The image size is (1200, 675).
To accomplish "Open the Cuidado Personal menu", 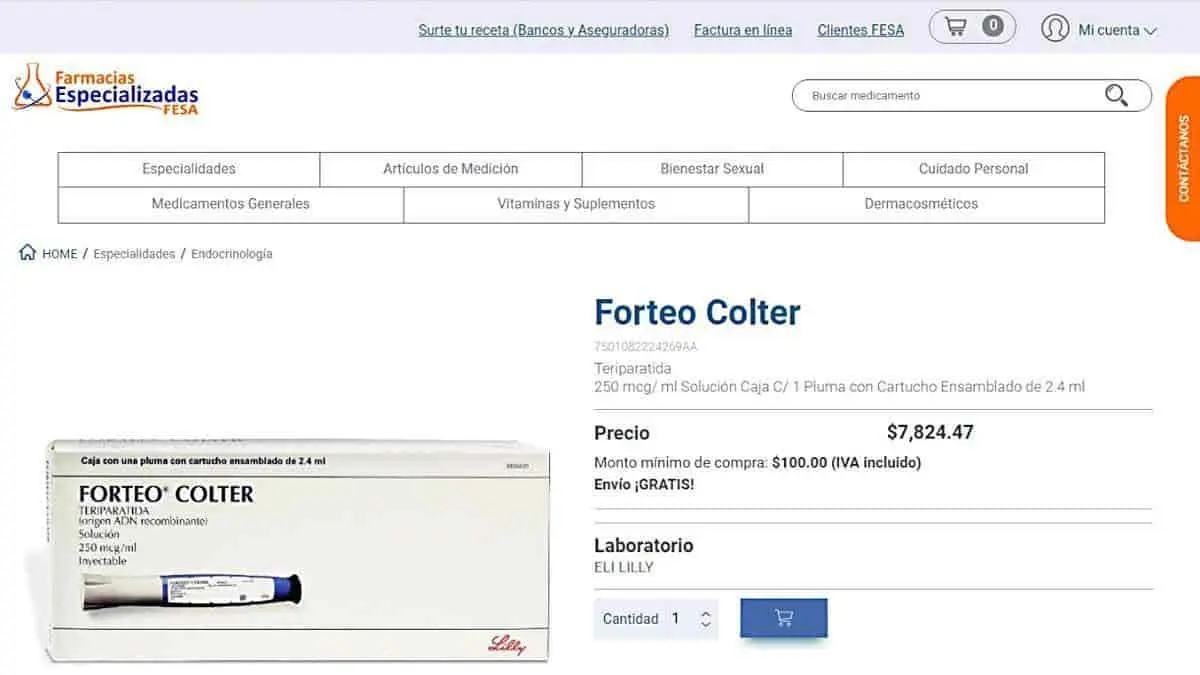I will click(x=974, y=169).
